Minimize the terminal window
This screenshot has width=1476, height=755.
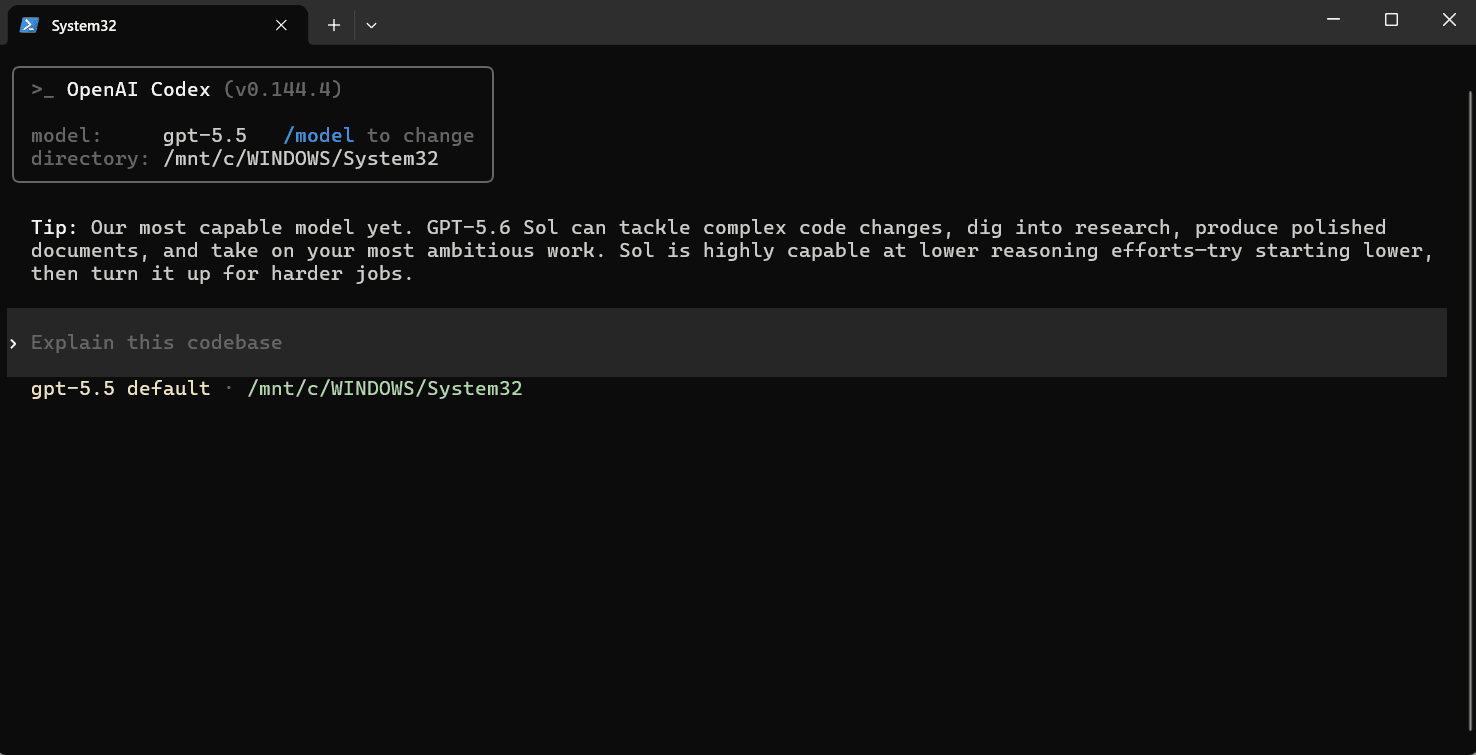(1333, 20)
